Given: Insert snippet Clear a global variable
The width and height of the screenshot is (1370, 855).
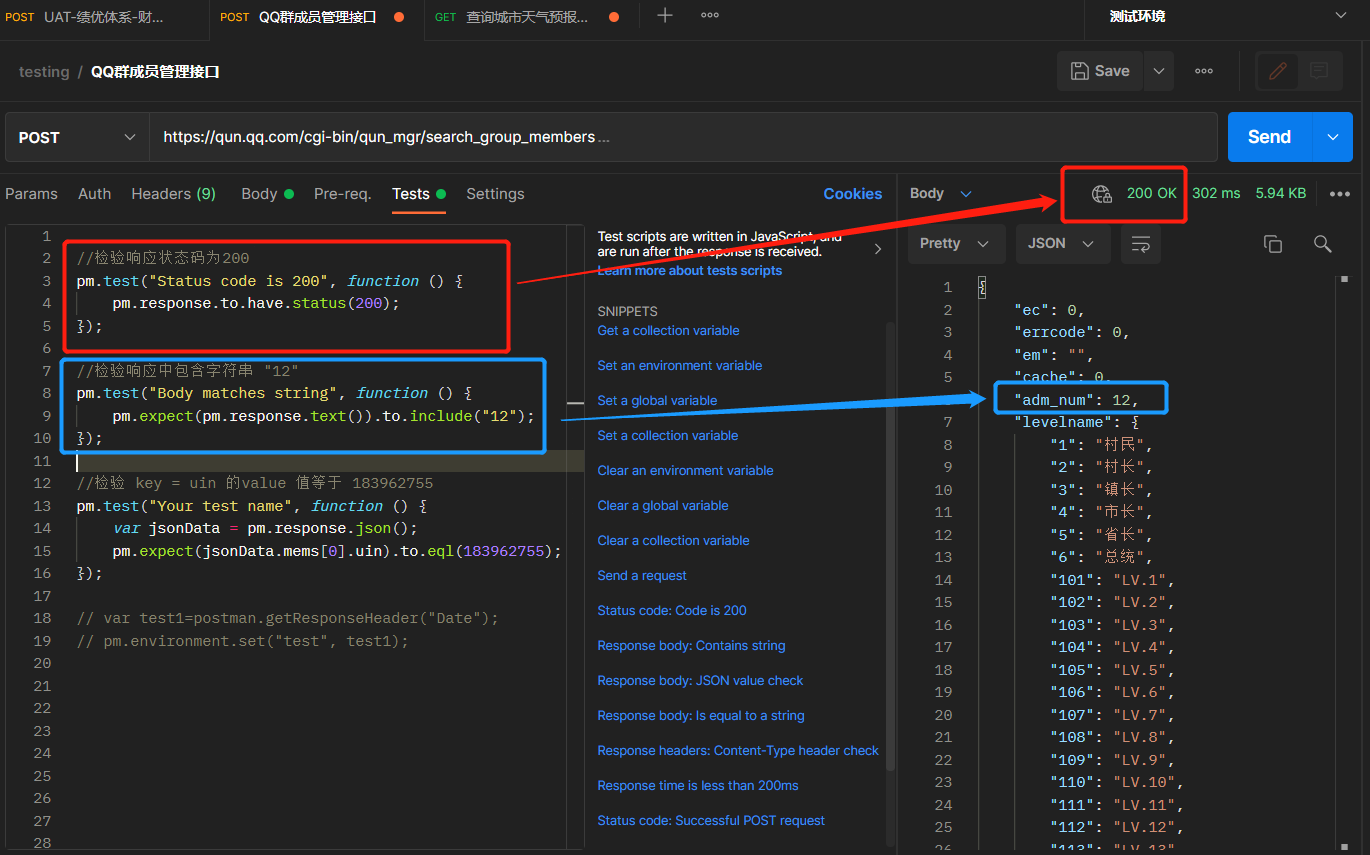Looking at the screenshot, I should [663, 506].
